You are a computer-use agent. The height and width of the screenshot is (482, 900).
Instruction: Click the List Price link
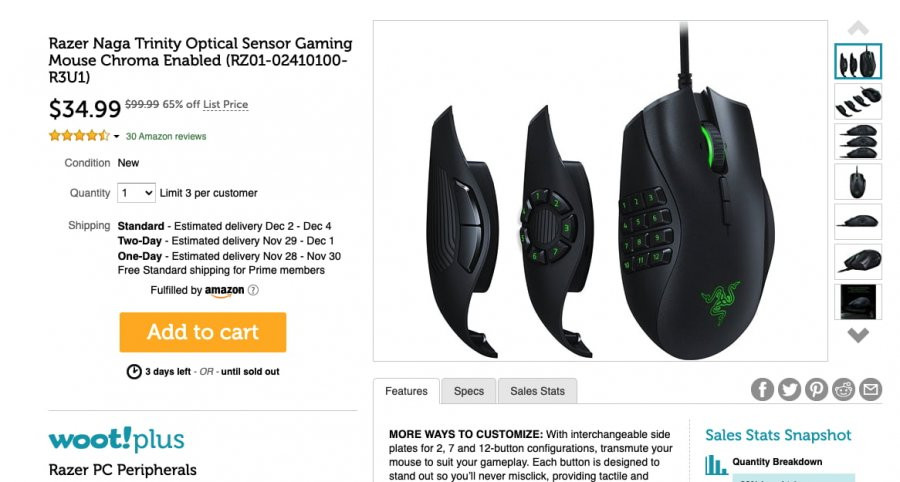pyautogui.click(x=226, y=104)
